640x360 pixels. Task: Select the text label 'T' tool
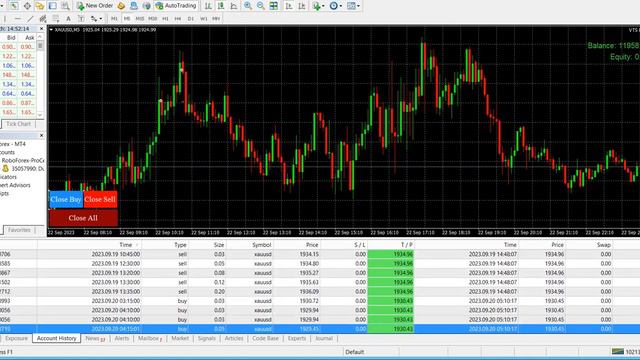tap(81, 18)
